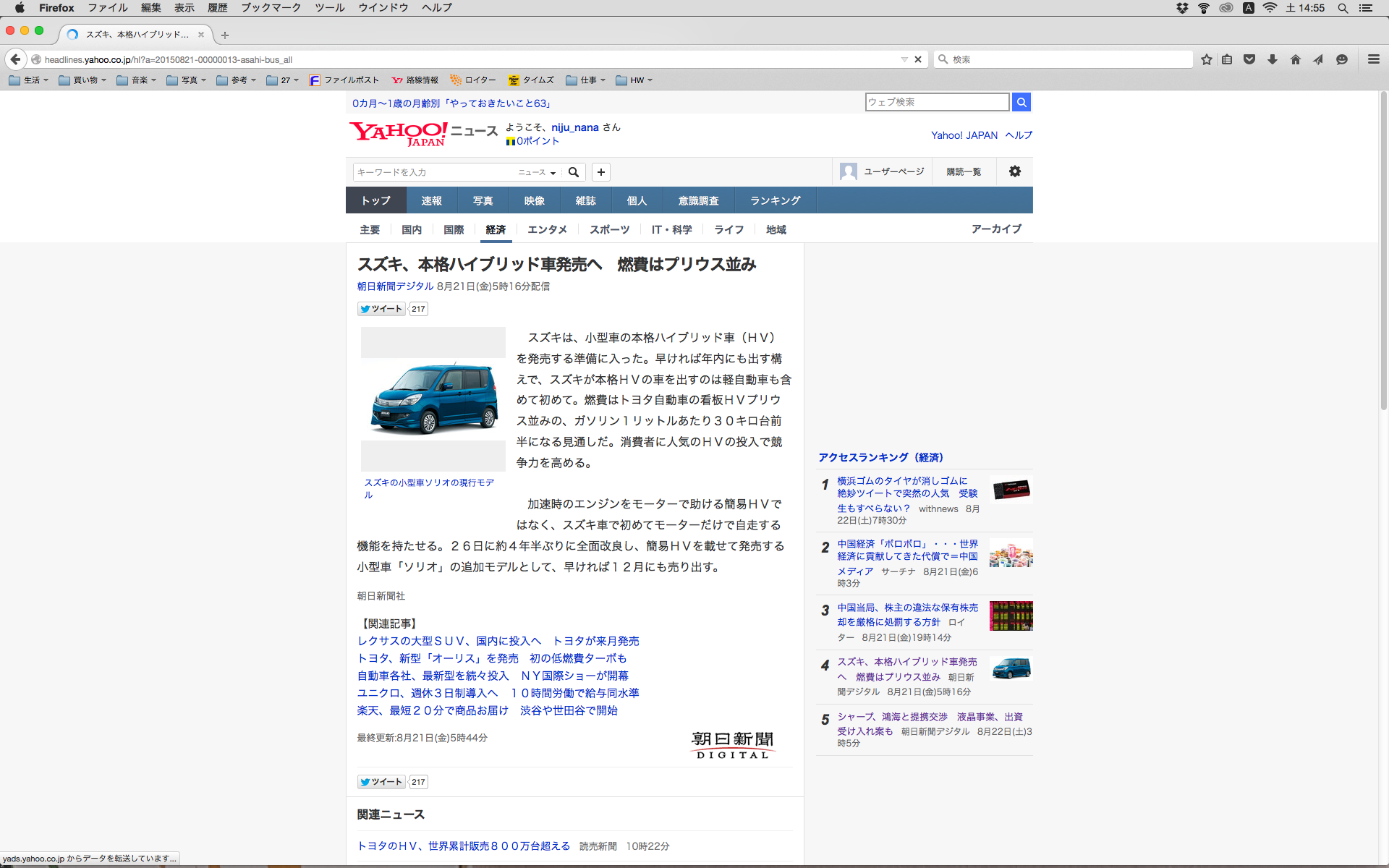Click the ツイート button under the headline
Image resolution: width=1389 pixels, height=868 pixels.
click(382, 309)
